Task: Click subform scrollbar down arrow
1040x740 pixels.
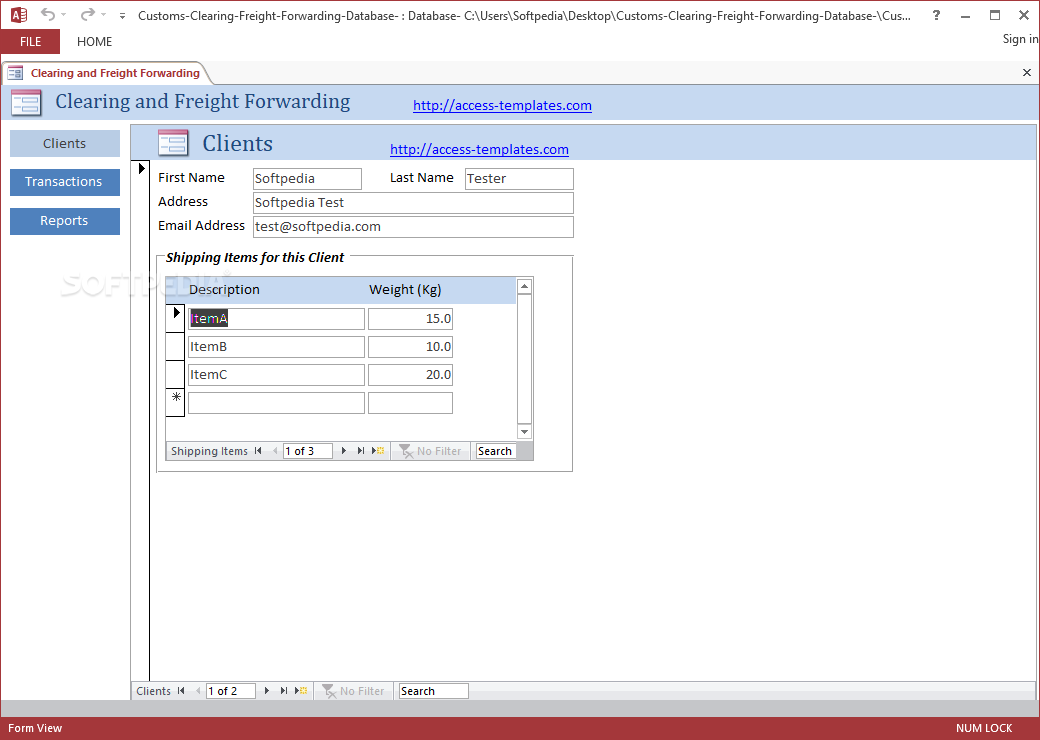Action: click(524, 432)
